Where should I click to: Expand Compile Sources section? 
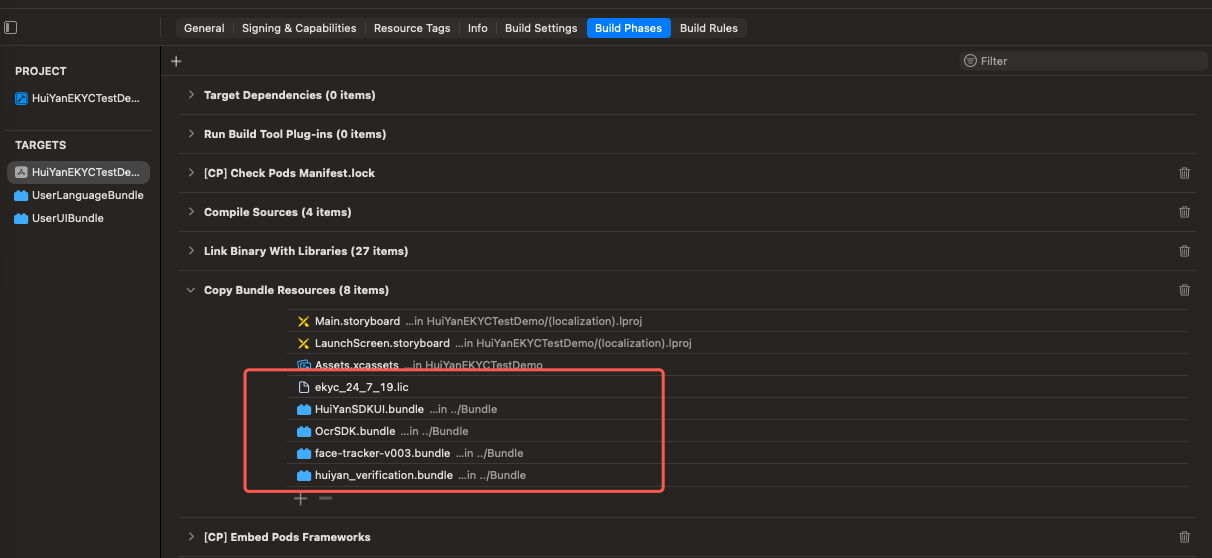point(191,212)
